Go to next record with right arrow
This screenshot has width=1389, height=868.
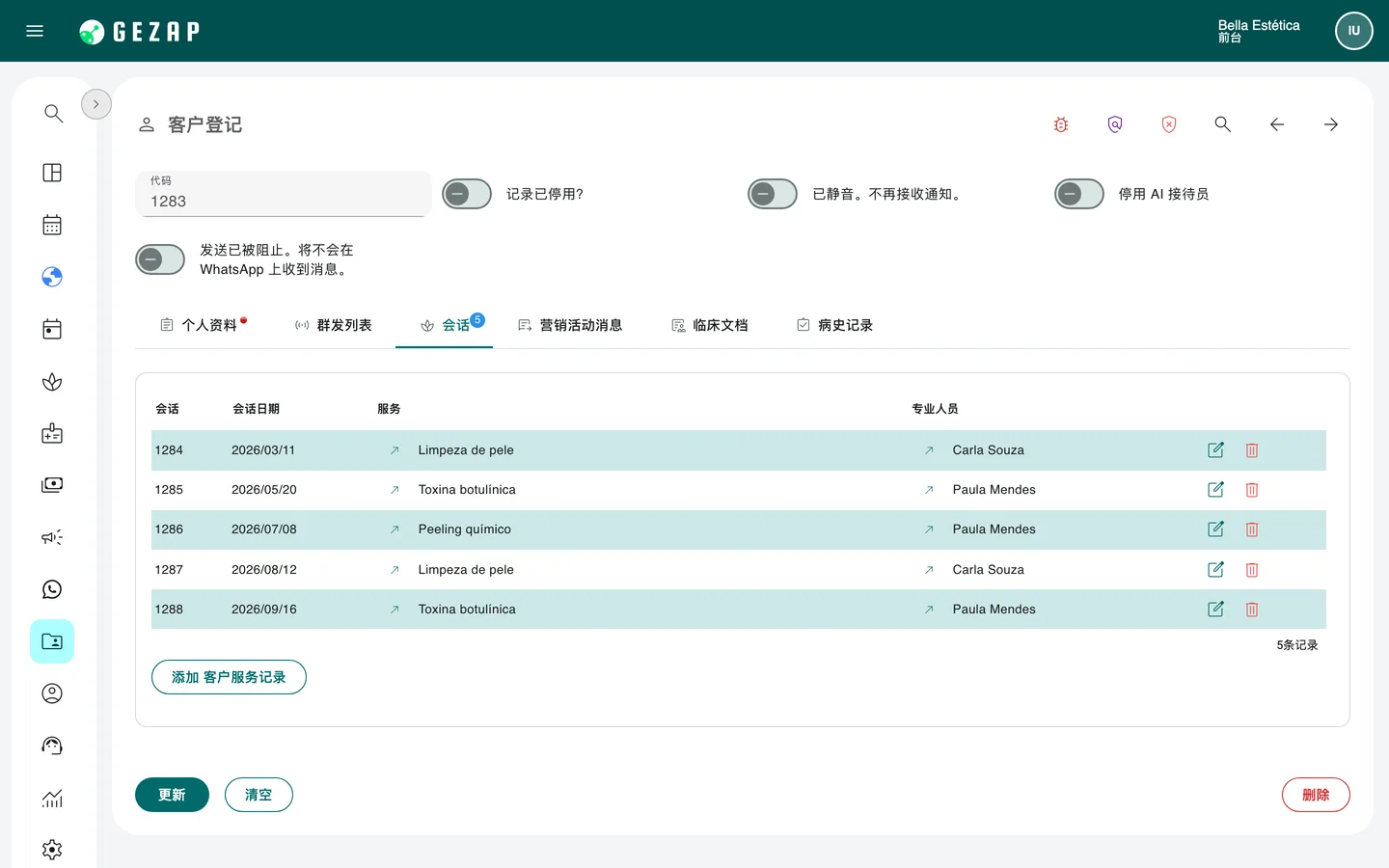(1331, 124)
